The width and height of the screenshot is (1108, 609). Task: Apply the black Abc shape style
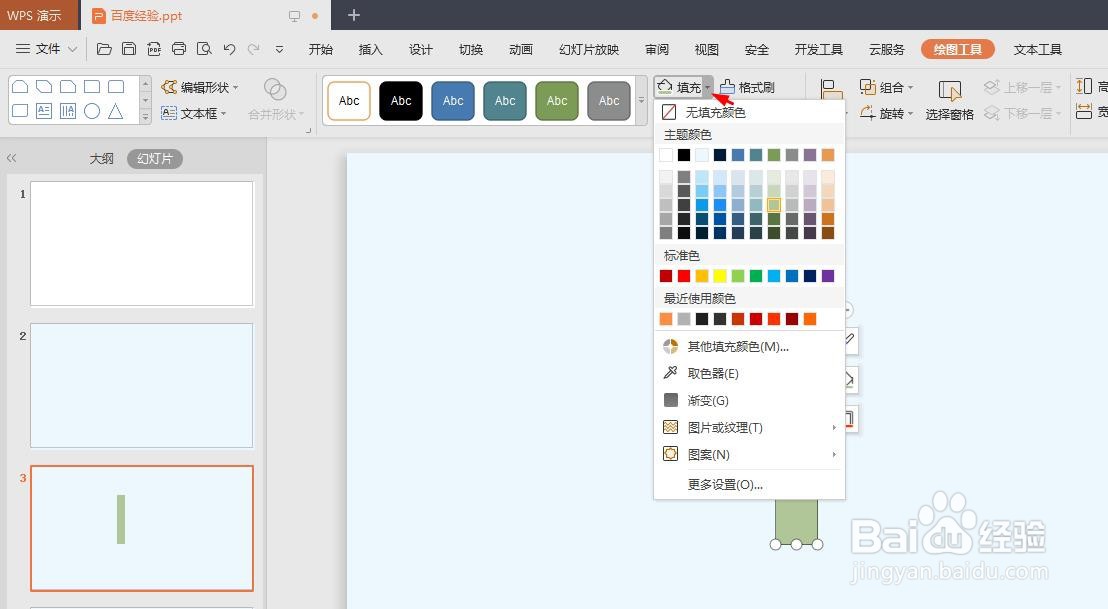(x=401, y=101)
